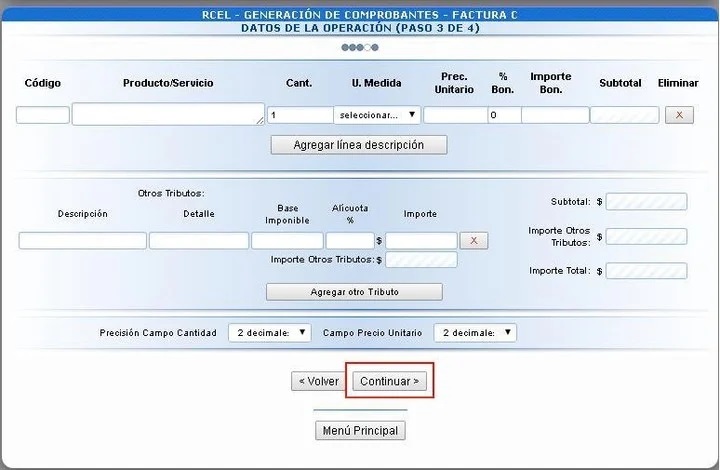Screen dimensions: 720x470
Task: Click into the Producto/Servicio text area
Action: coord(168,114)
